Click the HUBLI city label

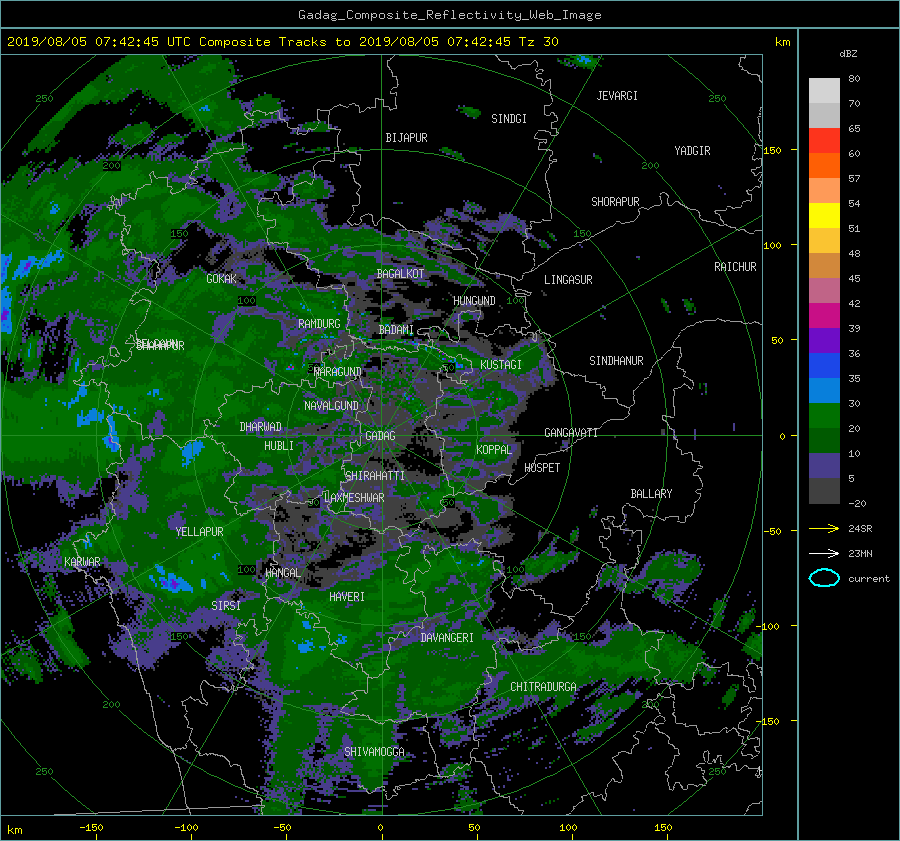click(278, 446)
